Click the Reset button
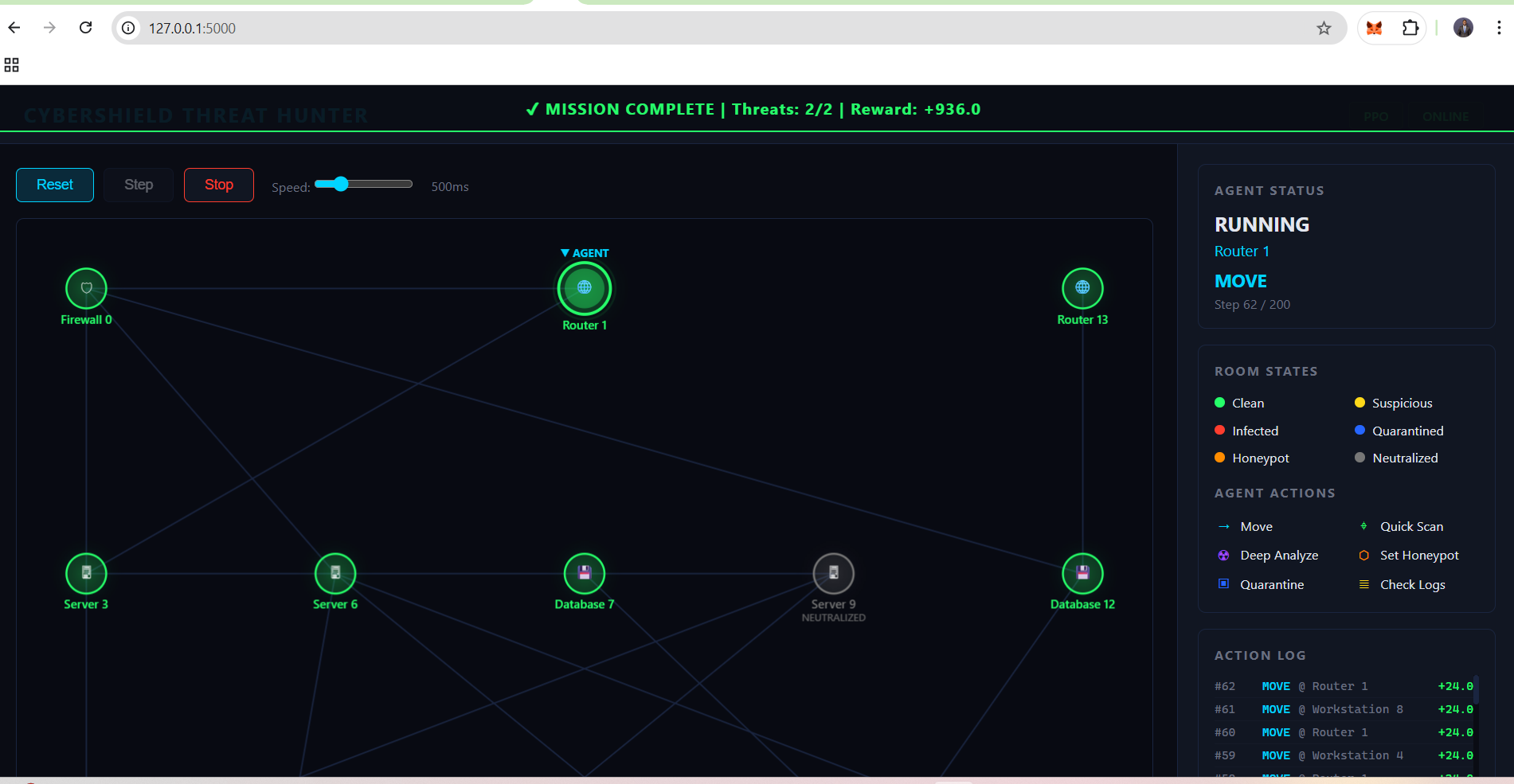Viewport: 1514px width, 784px height. point(55,185)
